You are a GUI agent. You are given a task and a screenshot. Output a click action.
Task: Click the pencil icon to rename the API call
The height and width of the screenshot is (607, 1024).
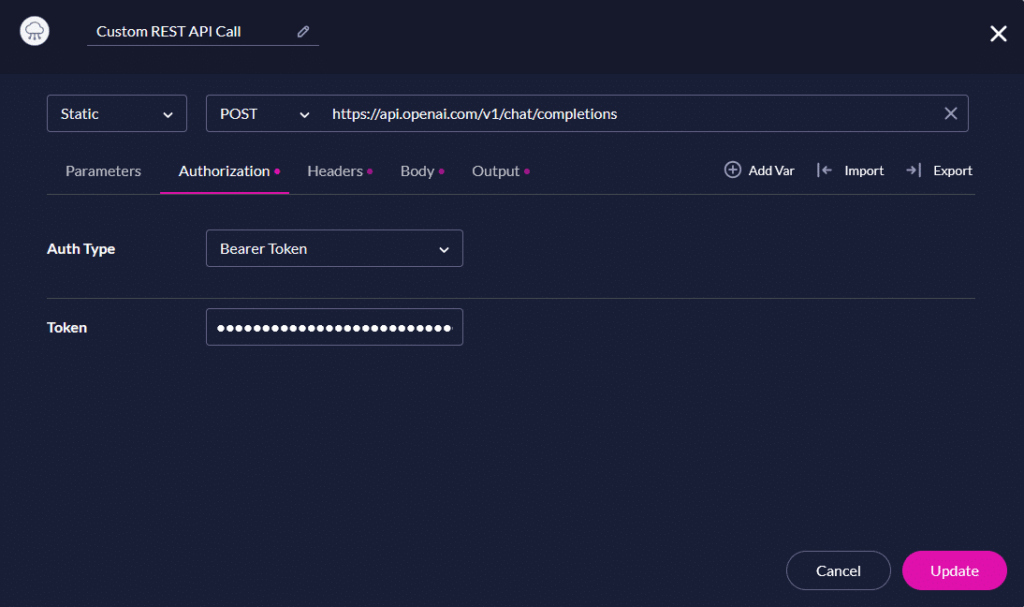303,31
